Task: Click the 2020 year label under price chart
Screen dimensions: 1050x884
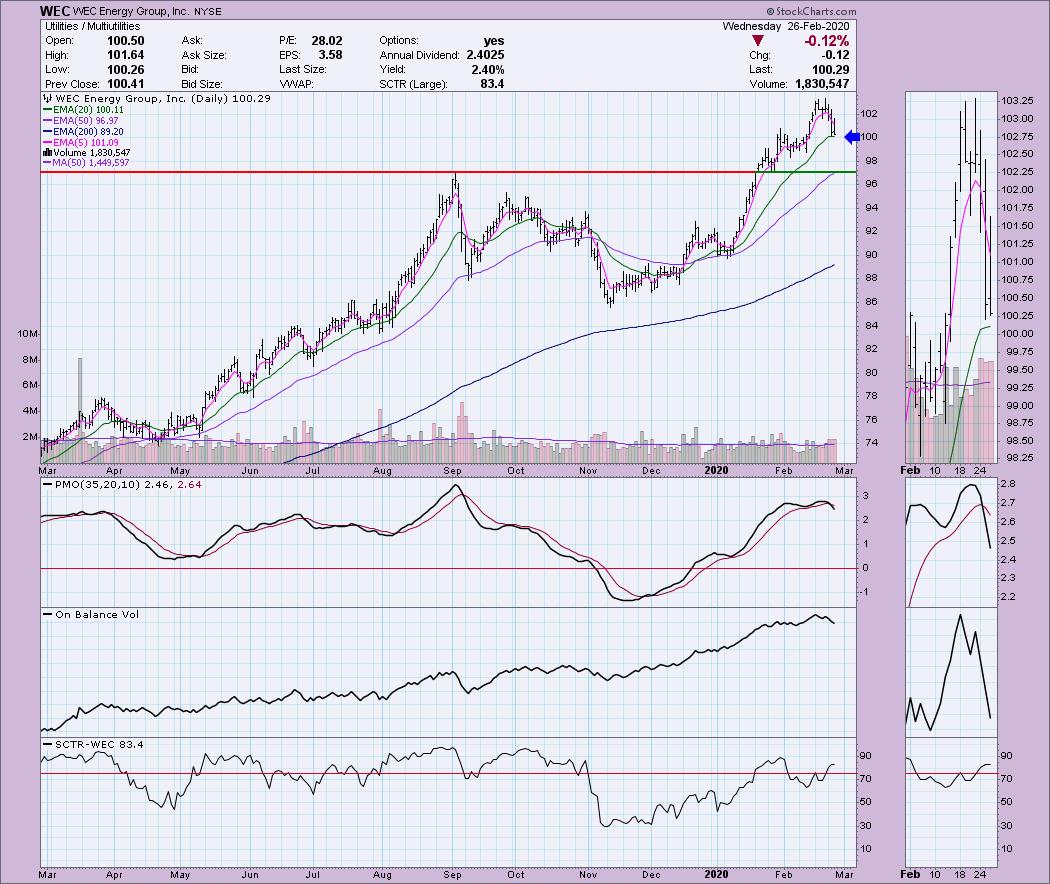Action: click(x=716, y=470)
